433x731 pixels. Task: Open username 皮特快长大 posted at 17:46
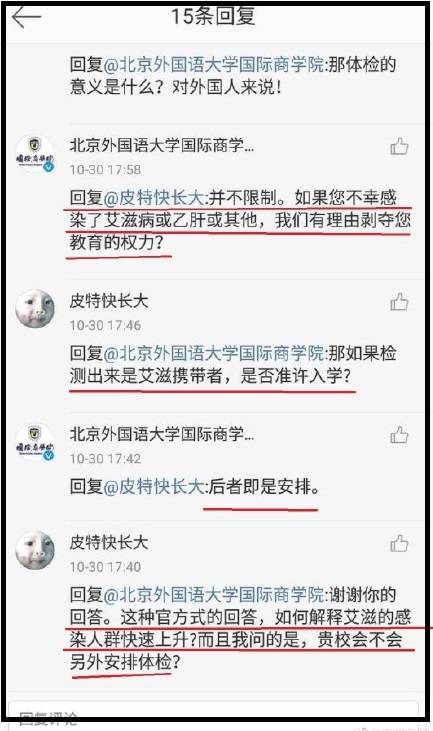click(x=109, y=301)
